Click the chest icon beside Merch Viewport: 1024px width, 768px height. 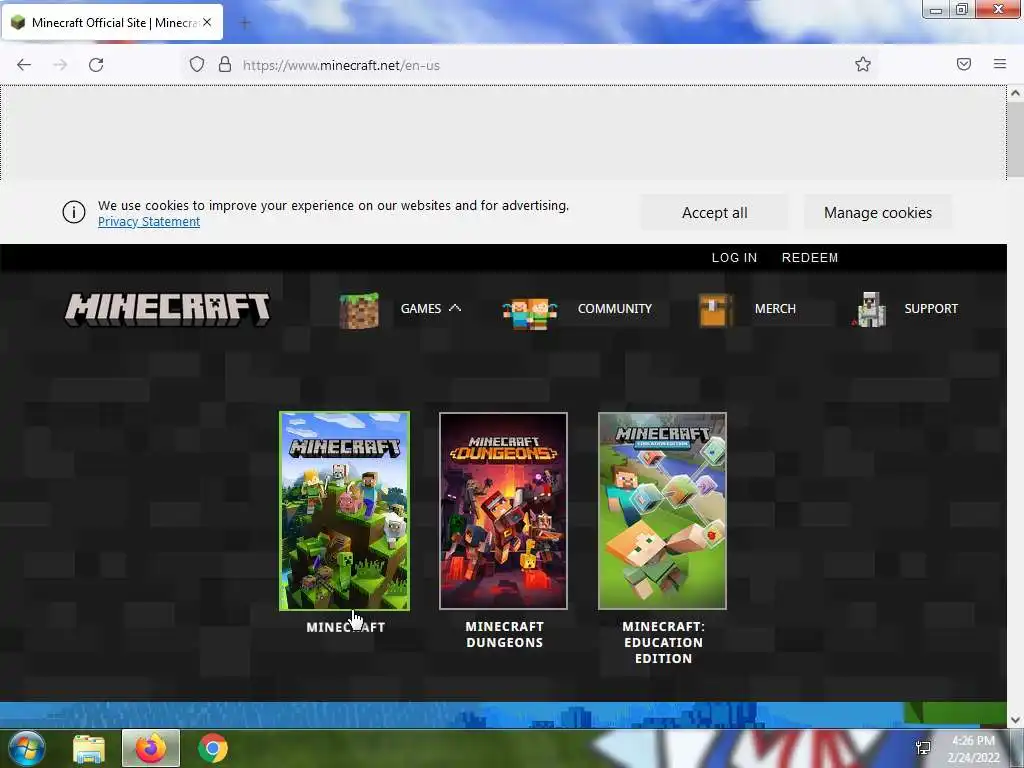[715, 310]
